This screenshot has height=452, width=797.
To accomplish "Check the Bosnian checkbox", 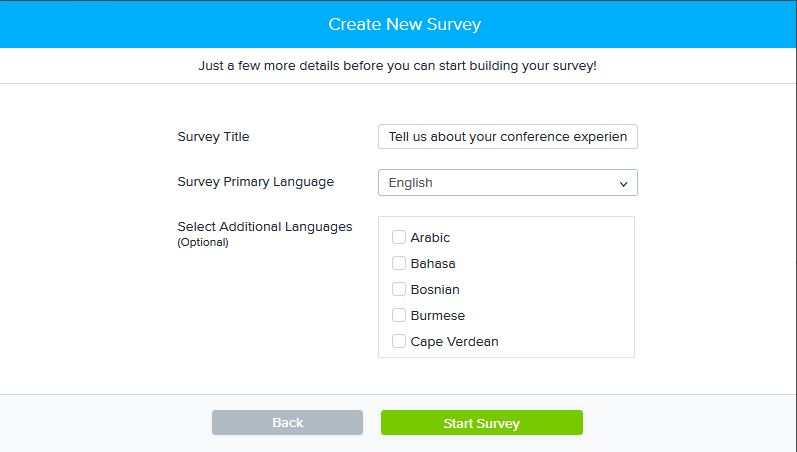I will point(399,290).
